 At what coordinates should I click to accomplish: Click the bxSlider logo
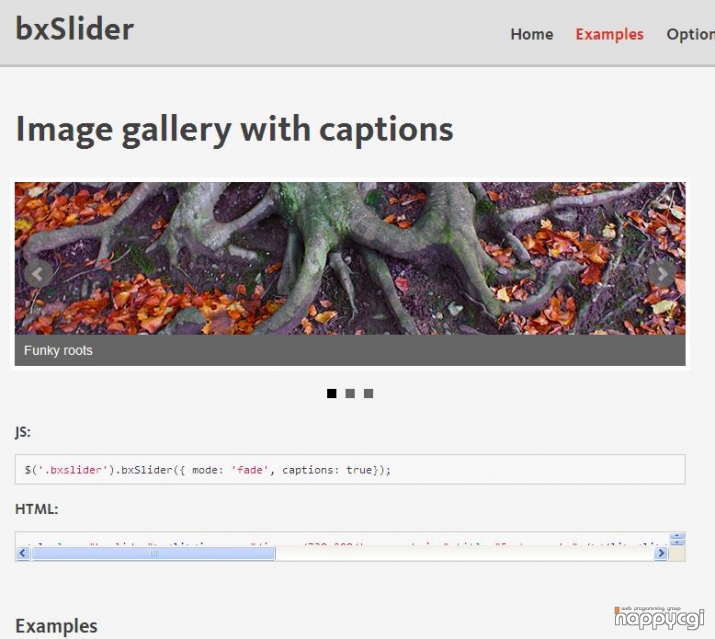point(74,29)
